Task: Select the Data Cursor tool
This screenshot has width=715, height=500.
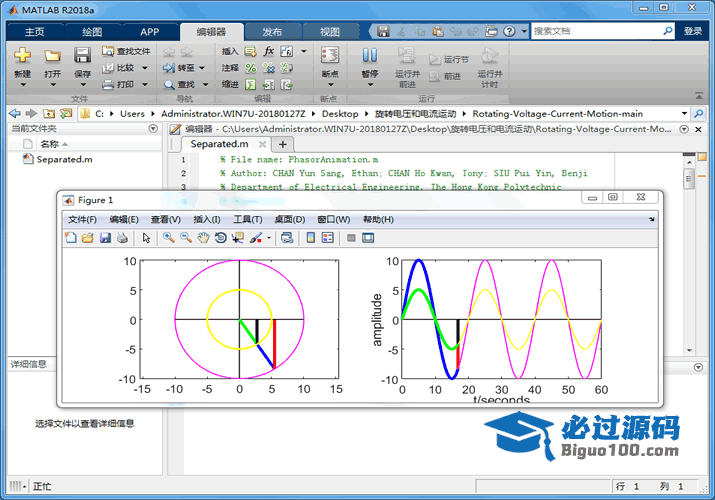Action: [238, 237]
